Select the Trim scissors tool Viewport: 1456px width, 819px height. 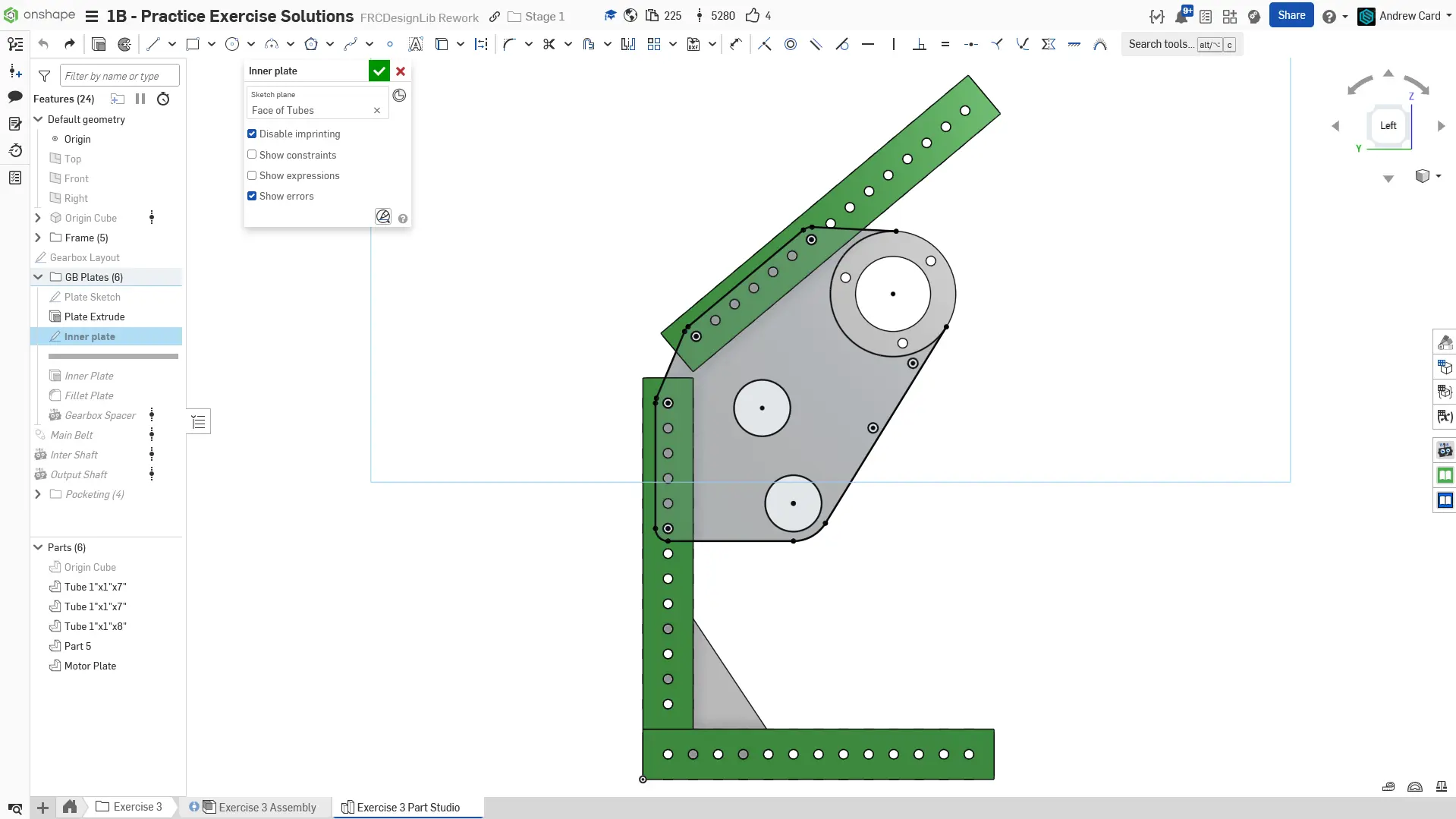(x=549, y=44)
